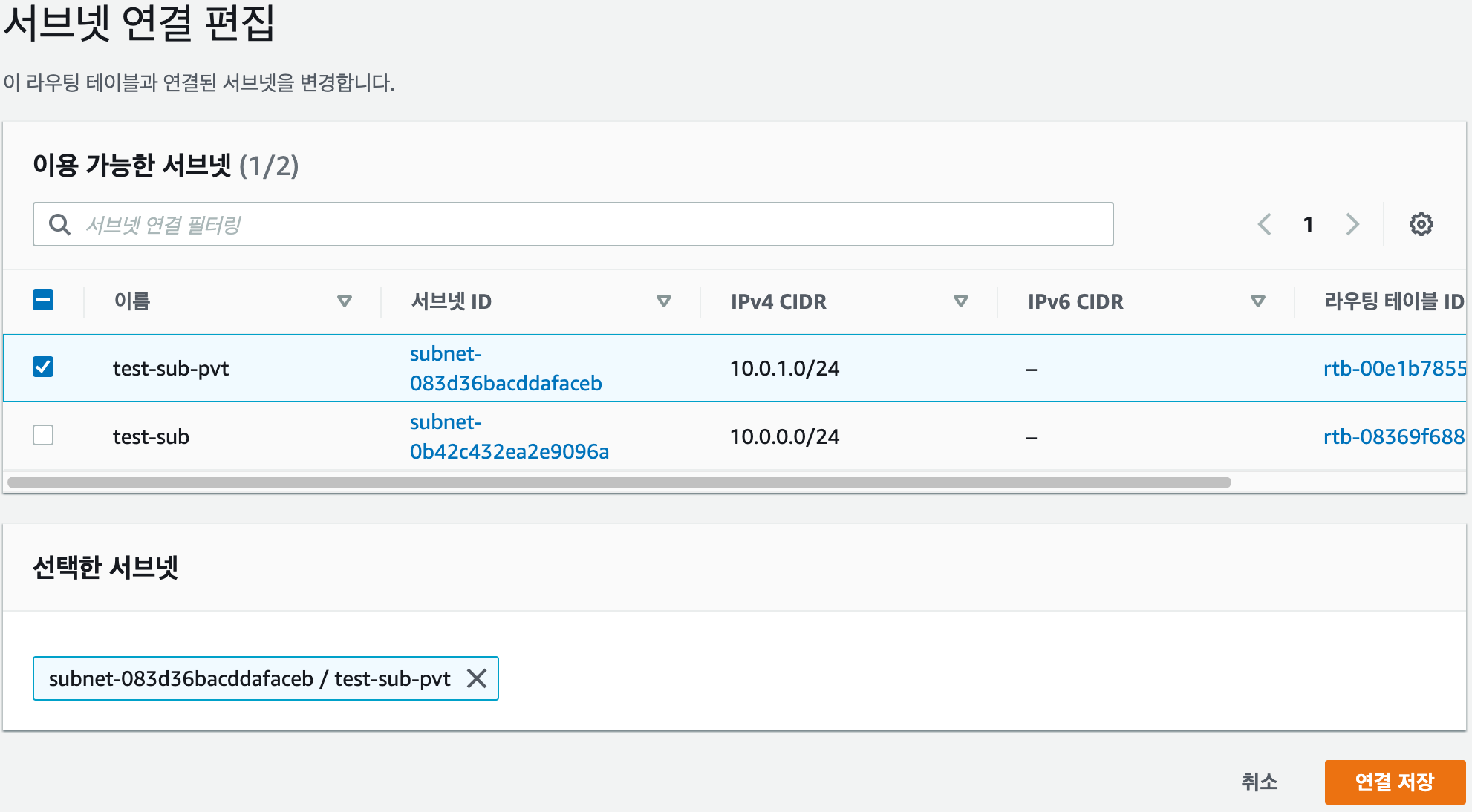Open rtb-08369f688 routing table link
Image resolution: width=1472 pixels, height=812 pixels.
tap(1393, 437)
